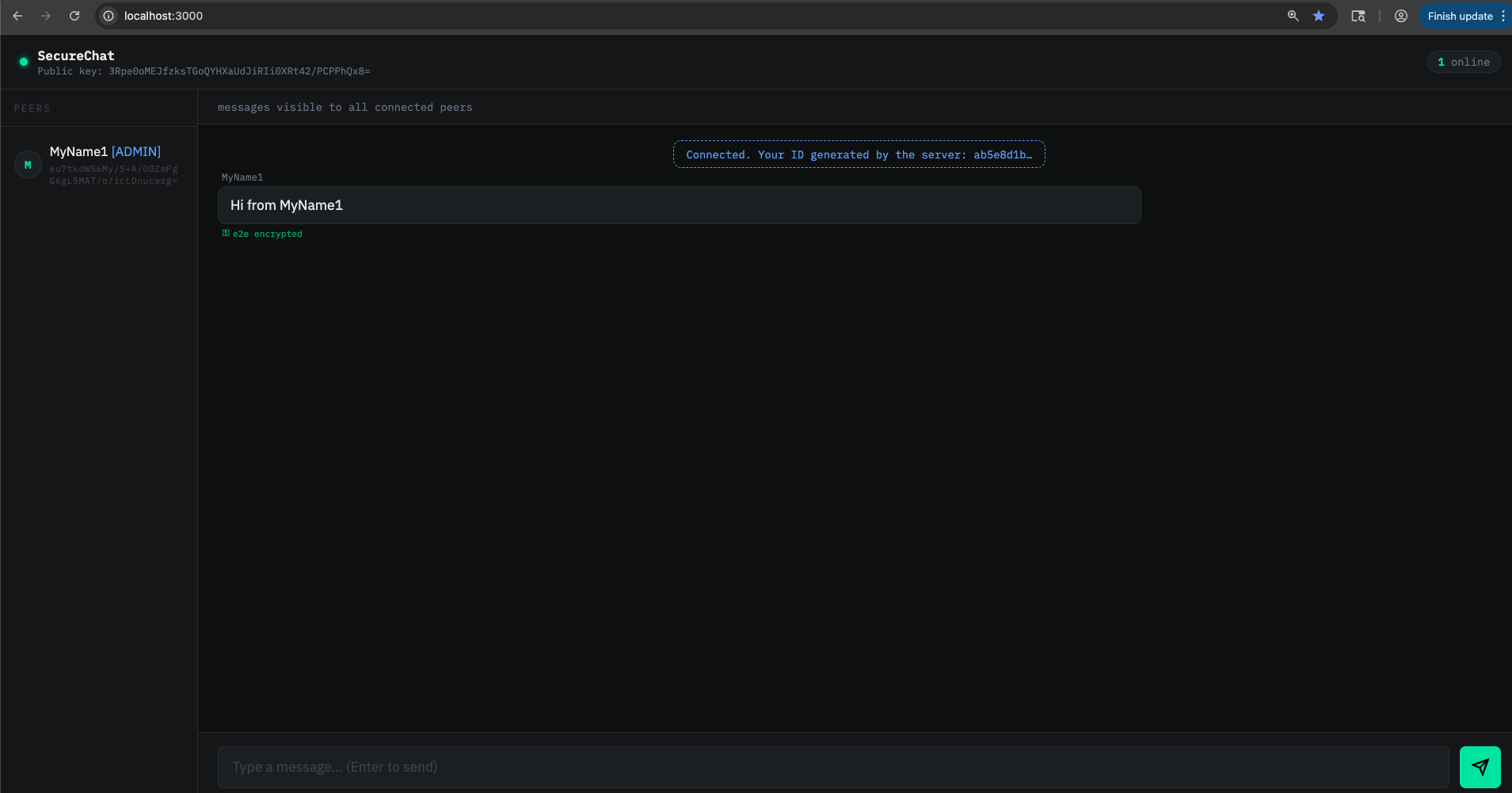Click the e2e encrypted lock icon

(225, 232)
